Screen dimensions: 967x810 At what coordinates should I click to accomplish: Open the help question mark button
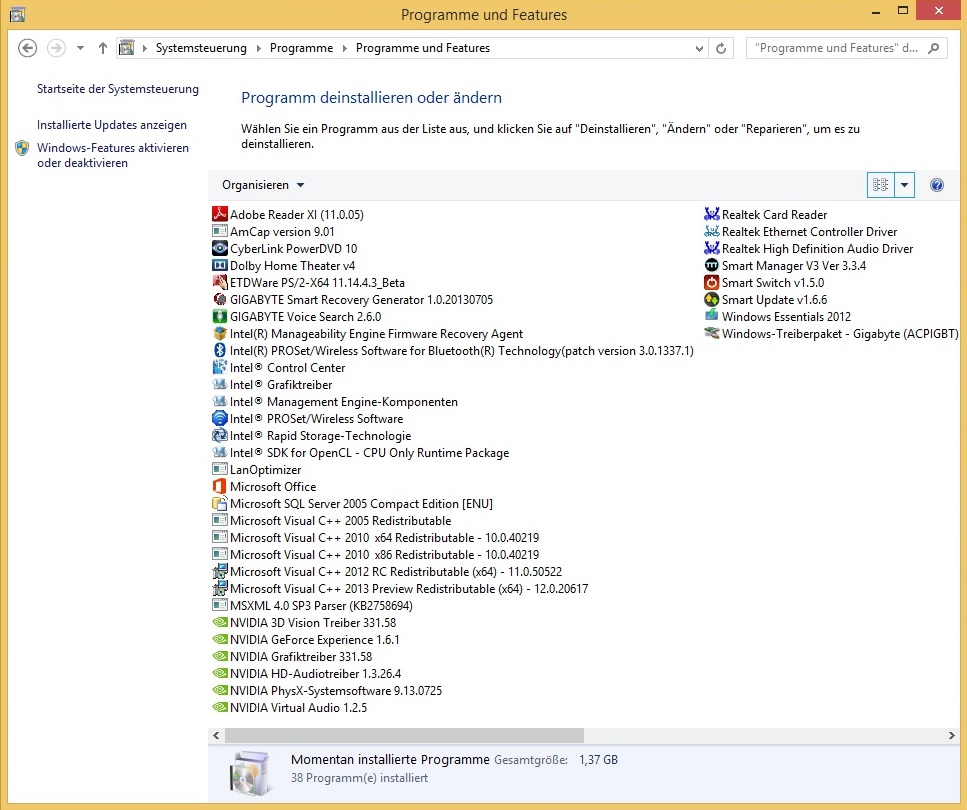(x=936, y=185)
